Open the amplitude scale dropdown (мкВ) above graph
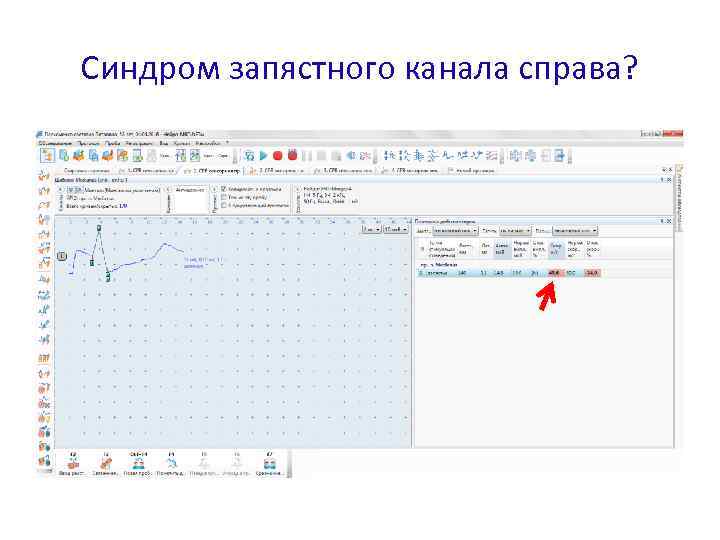 pyautogui.click(x=396, y=229)
